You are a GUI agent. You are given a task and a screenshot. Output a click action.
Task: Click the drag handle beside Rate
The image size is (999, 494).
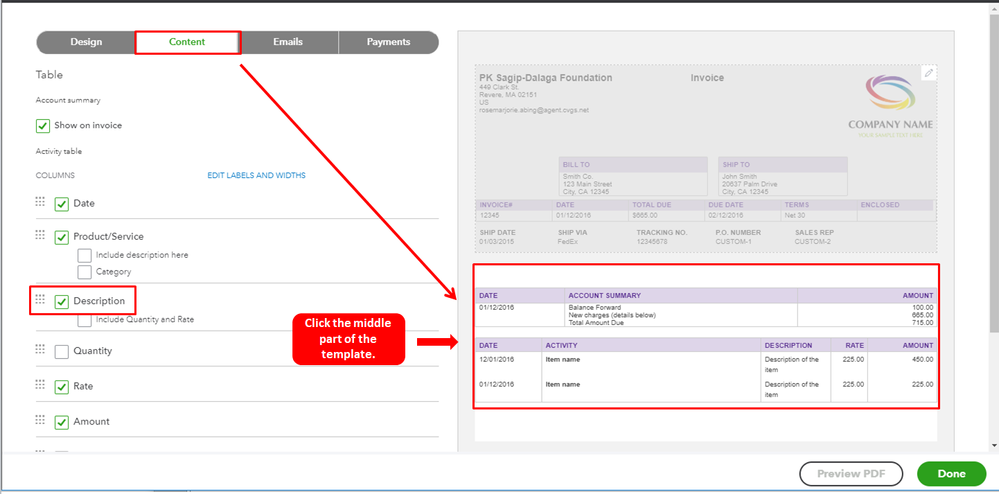[40, 384]
